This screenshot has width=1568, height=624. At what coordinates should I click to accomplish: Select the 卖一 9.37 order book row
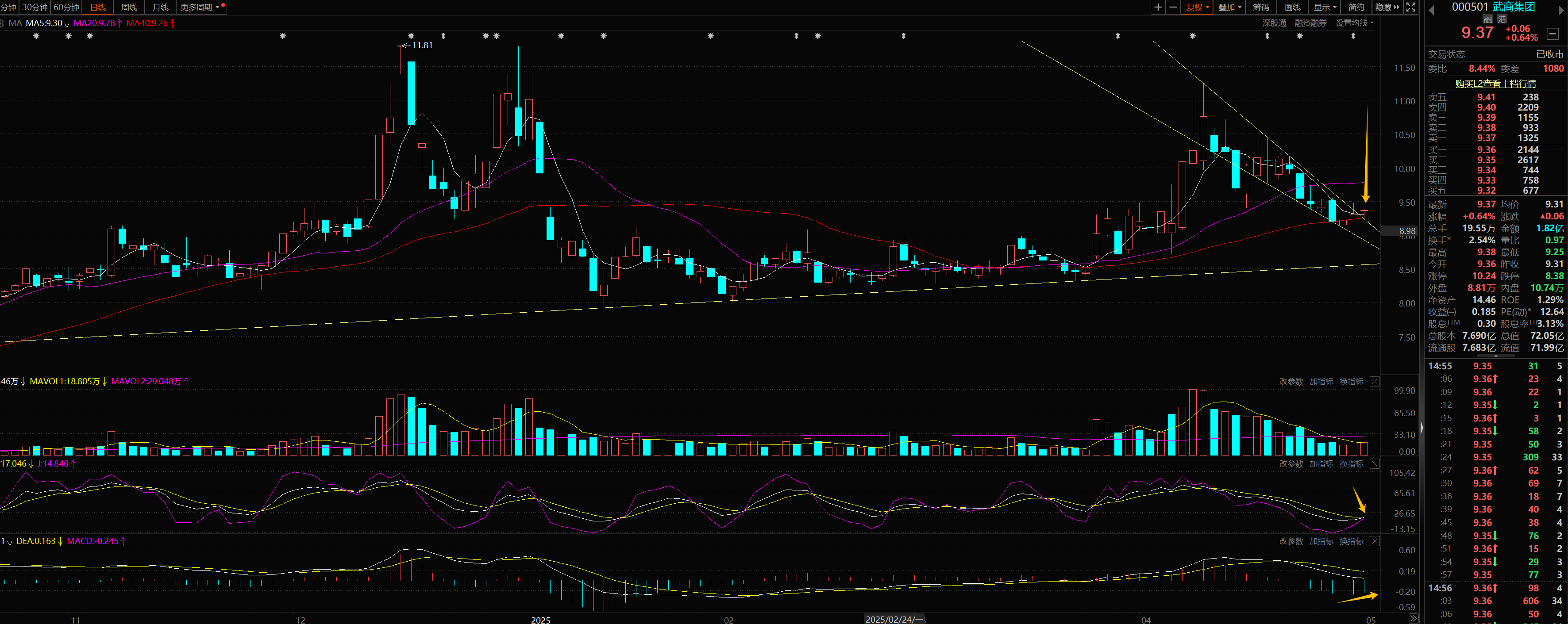1495,138
